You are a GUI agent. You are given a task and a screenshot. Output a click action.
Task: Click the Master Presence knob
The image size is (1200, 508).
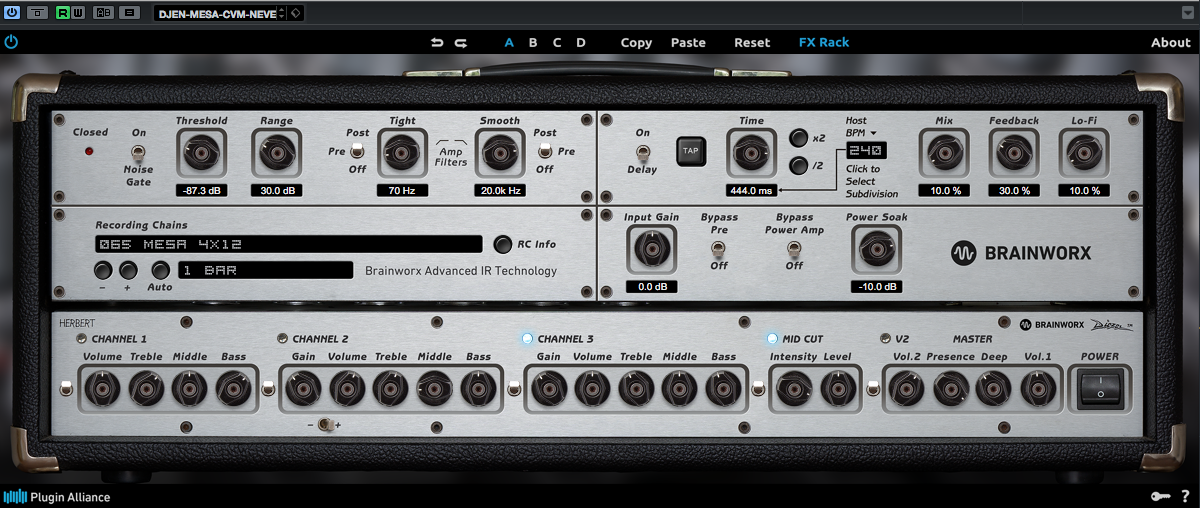950,388
